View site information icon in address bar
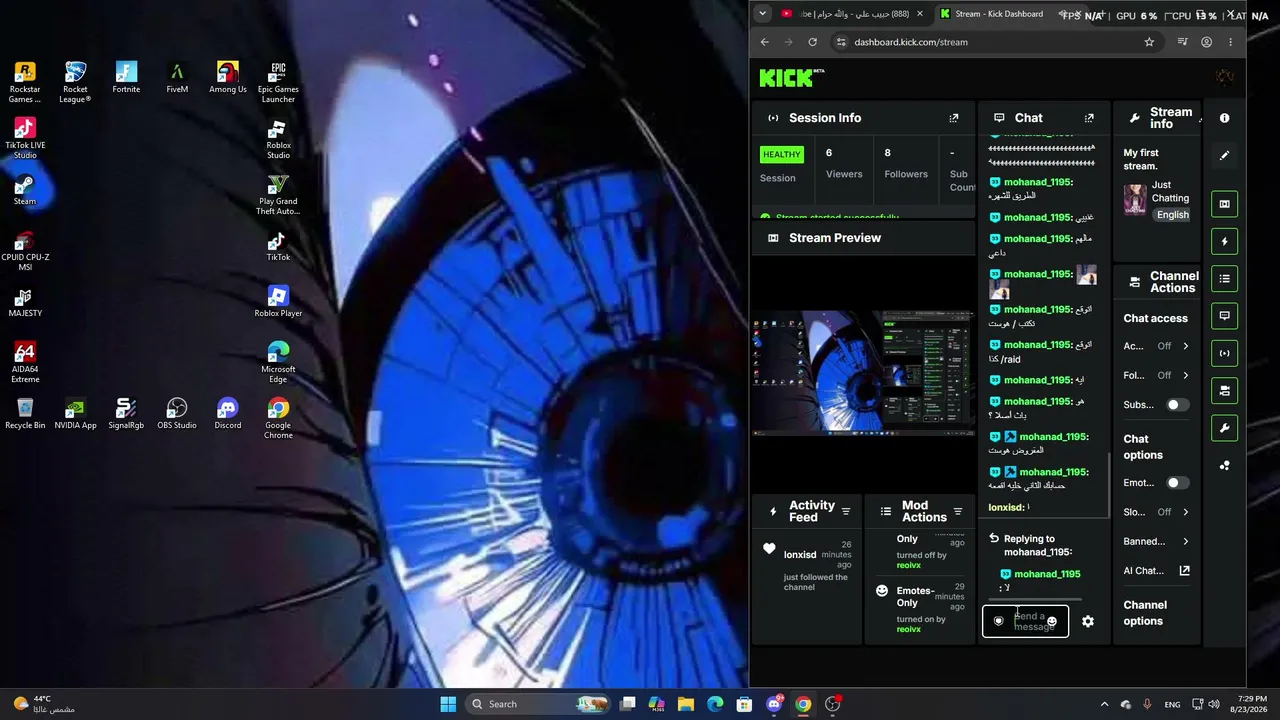 pos(841,42)
